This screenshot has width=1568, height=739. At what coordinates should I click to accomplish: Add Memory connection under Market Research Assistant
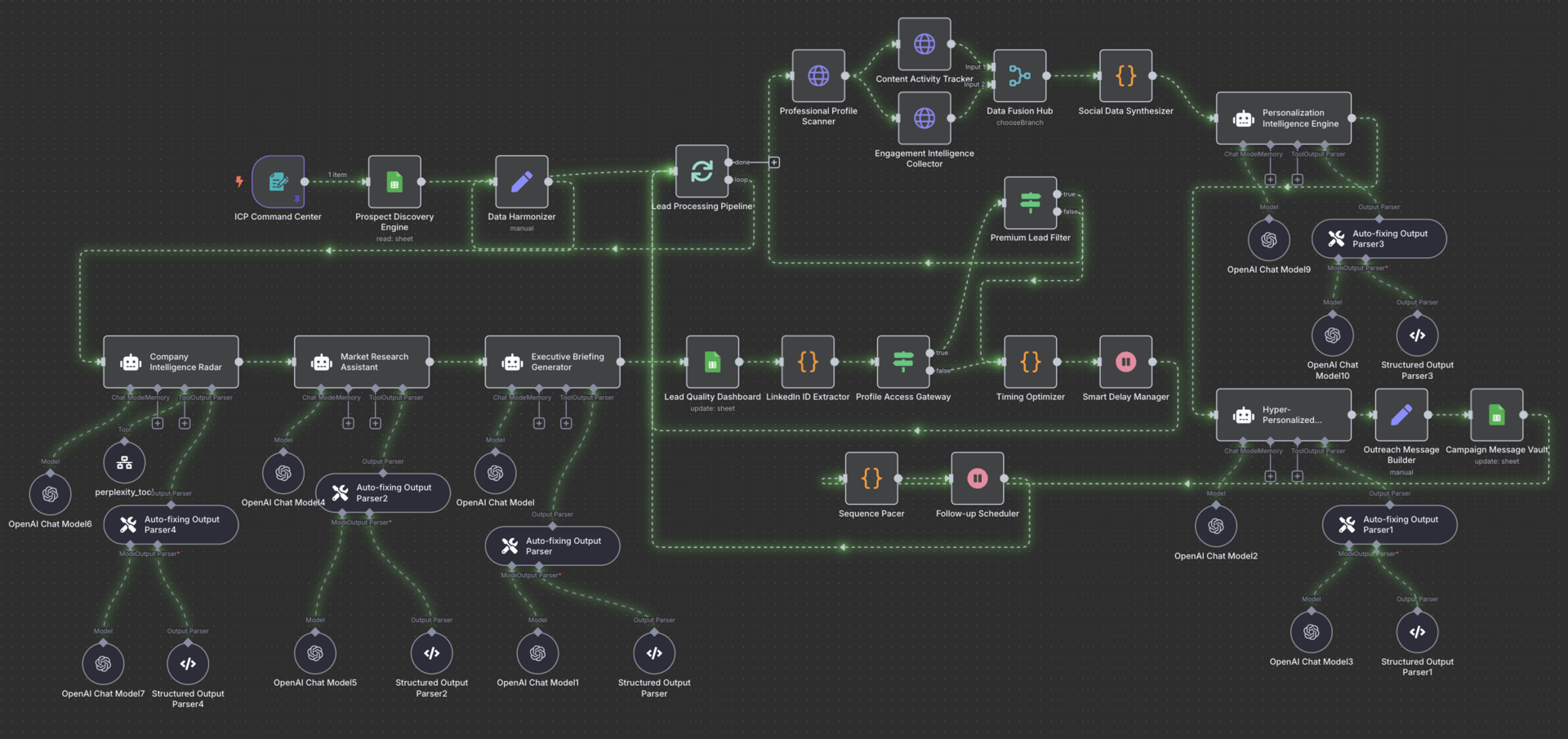(348, 423)
